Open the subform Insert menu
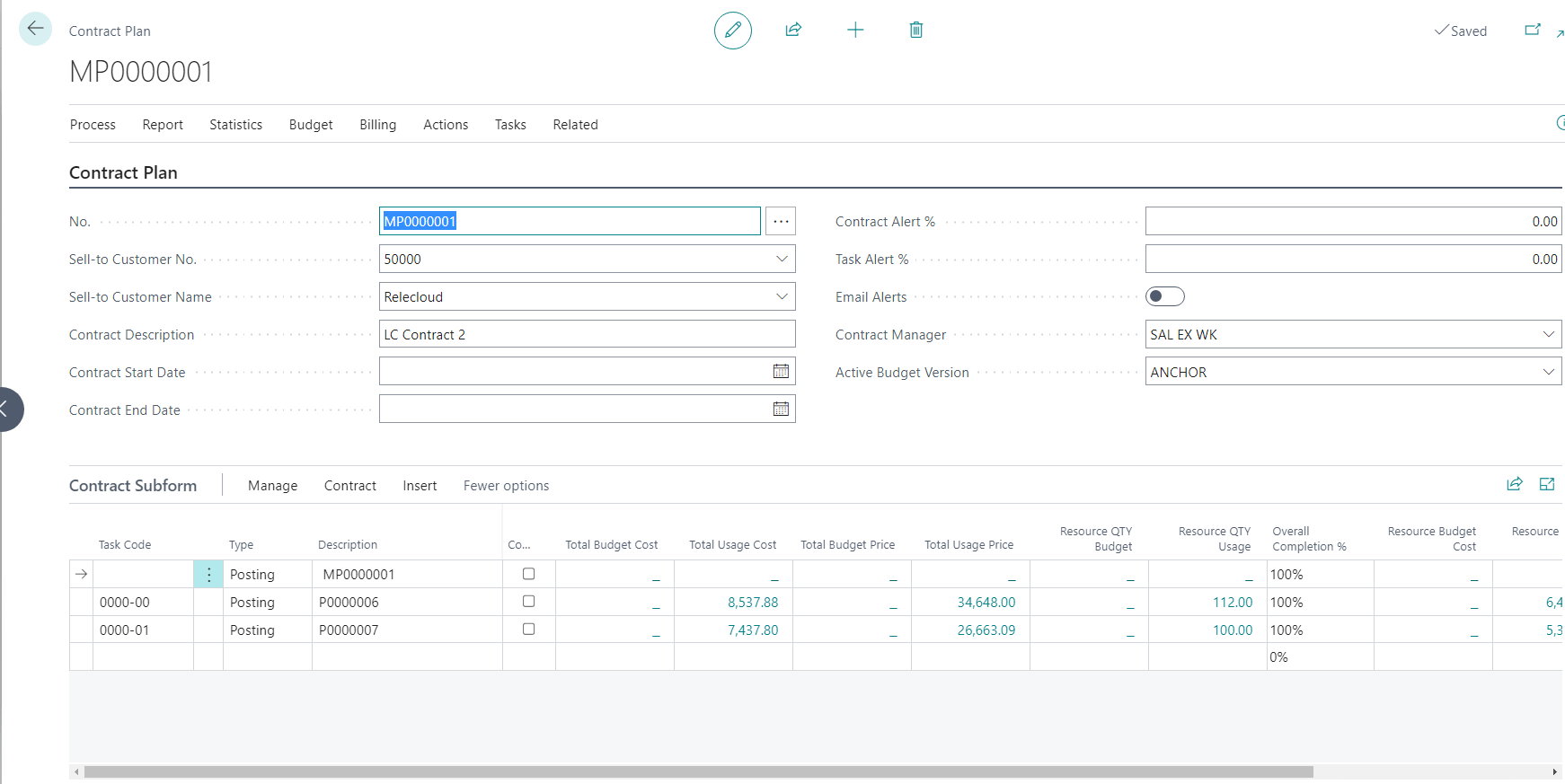The image size is (1565, 784). click(420, 486)
